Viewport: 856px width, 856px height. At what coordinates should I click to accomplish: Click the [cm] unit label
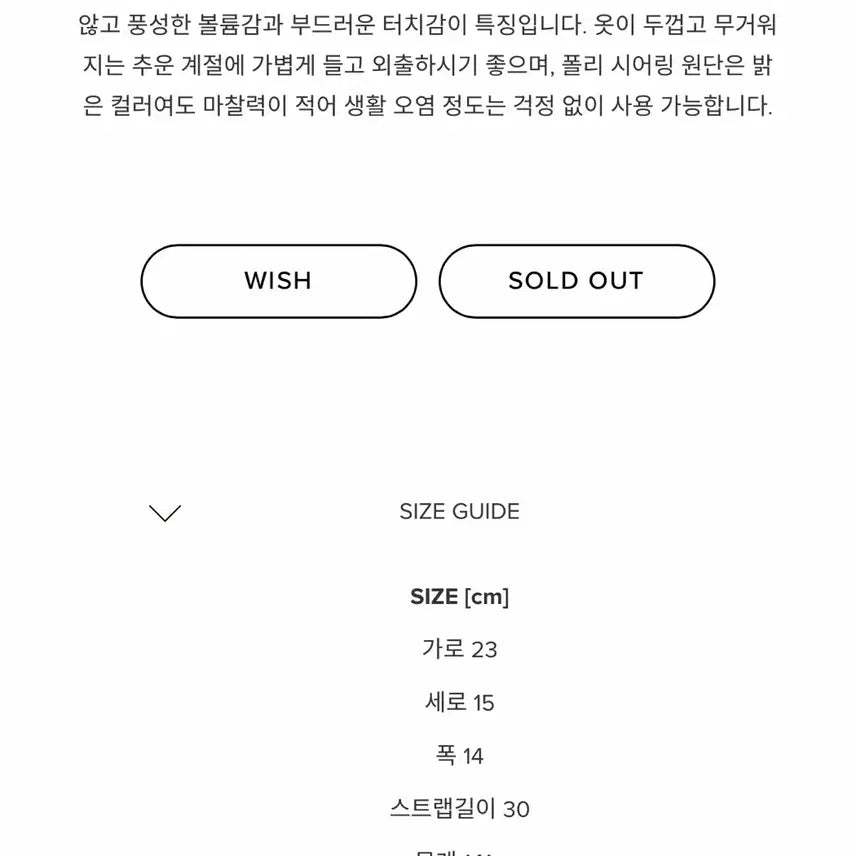(486, 597)
